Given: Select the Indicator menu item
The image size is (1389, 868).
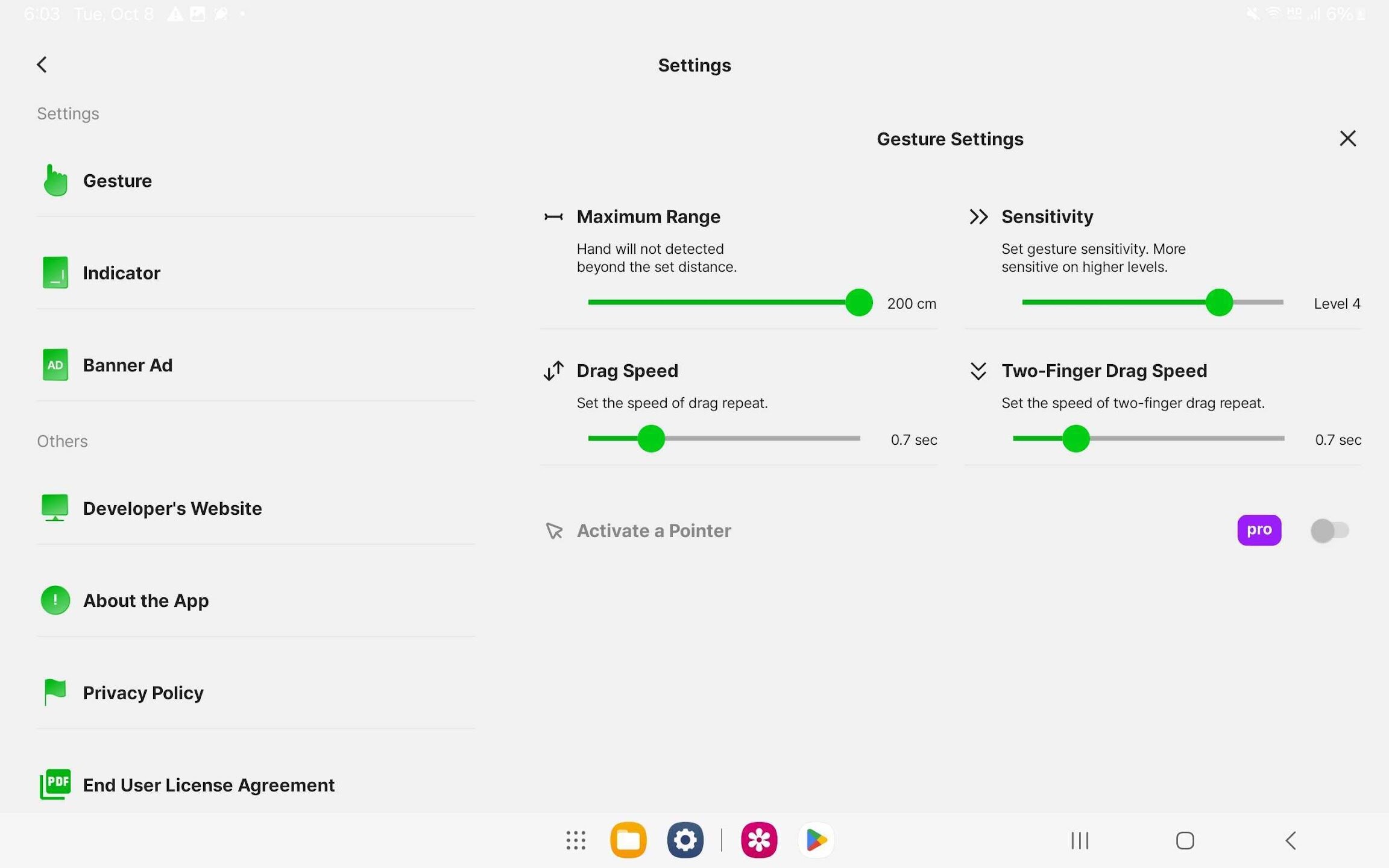Looking at the screenshot, I should point(121,273).
